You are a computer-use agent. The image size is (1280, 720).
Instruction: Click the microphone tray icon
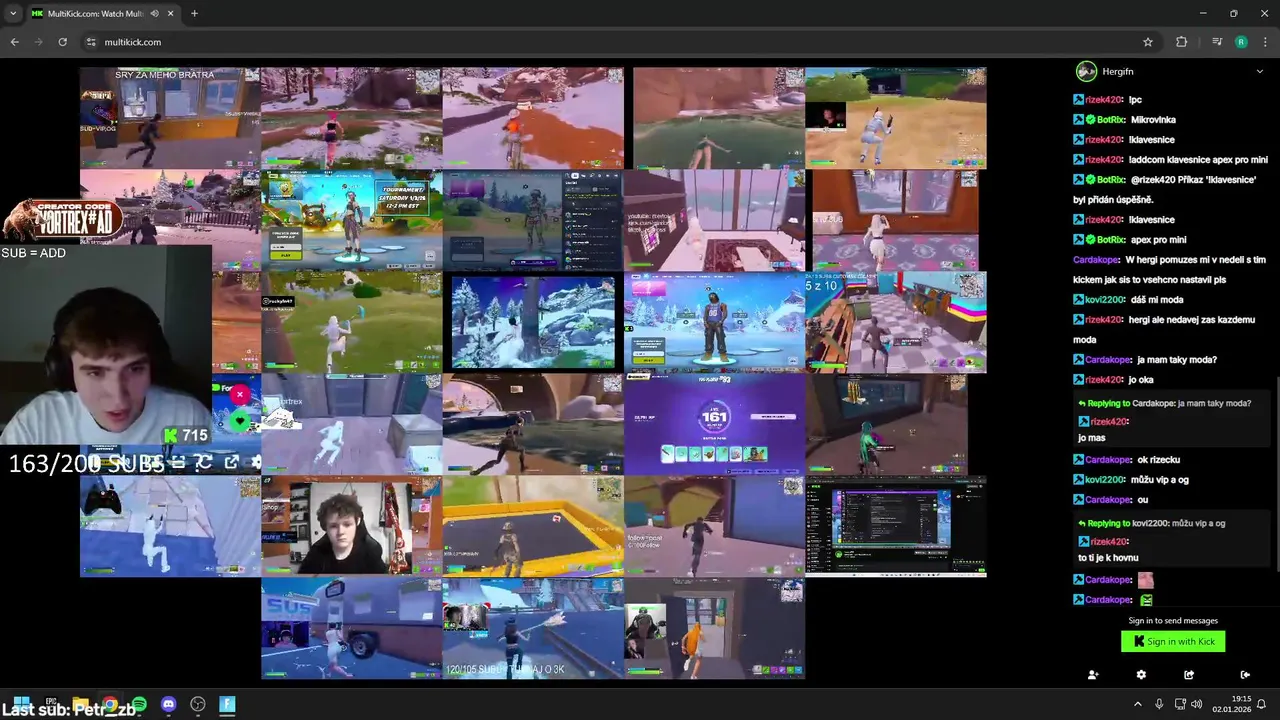pyautogui.click(x=1159, y=704)
